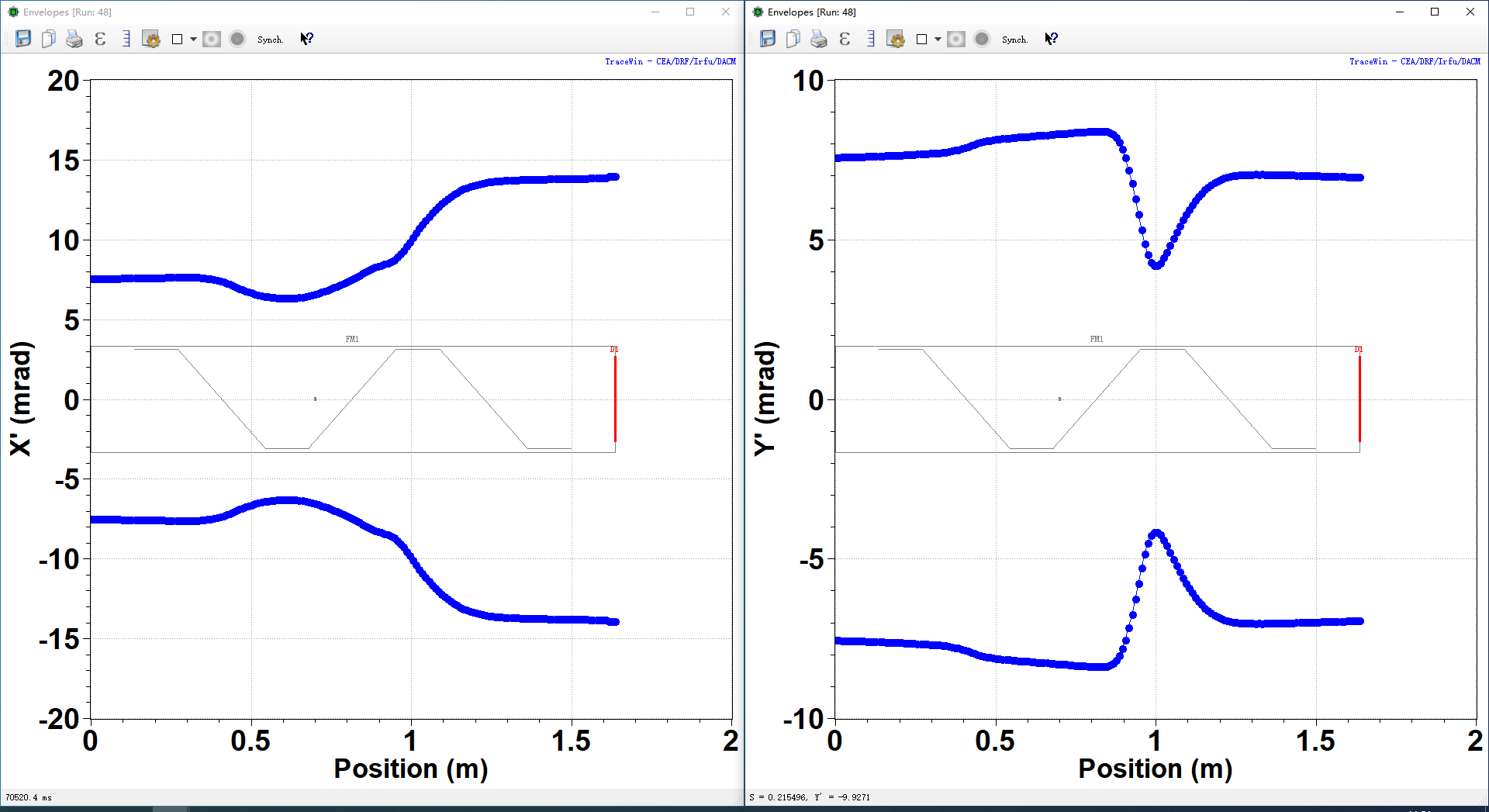Click TraceWin credit text in left plot
The width and height of the screenshot is (1489, 812).
pyautogui.click(x=670, y=61)
